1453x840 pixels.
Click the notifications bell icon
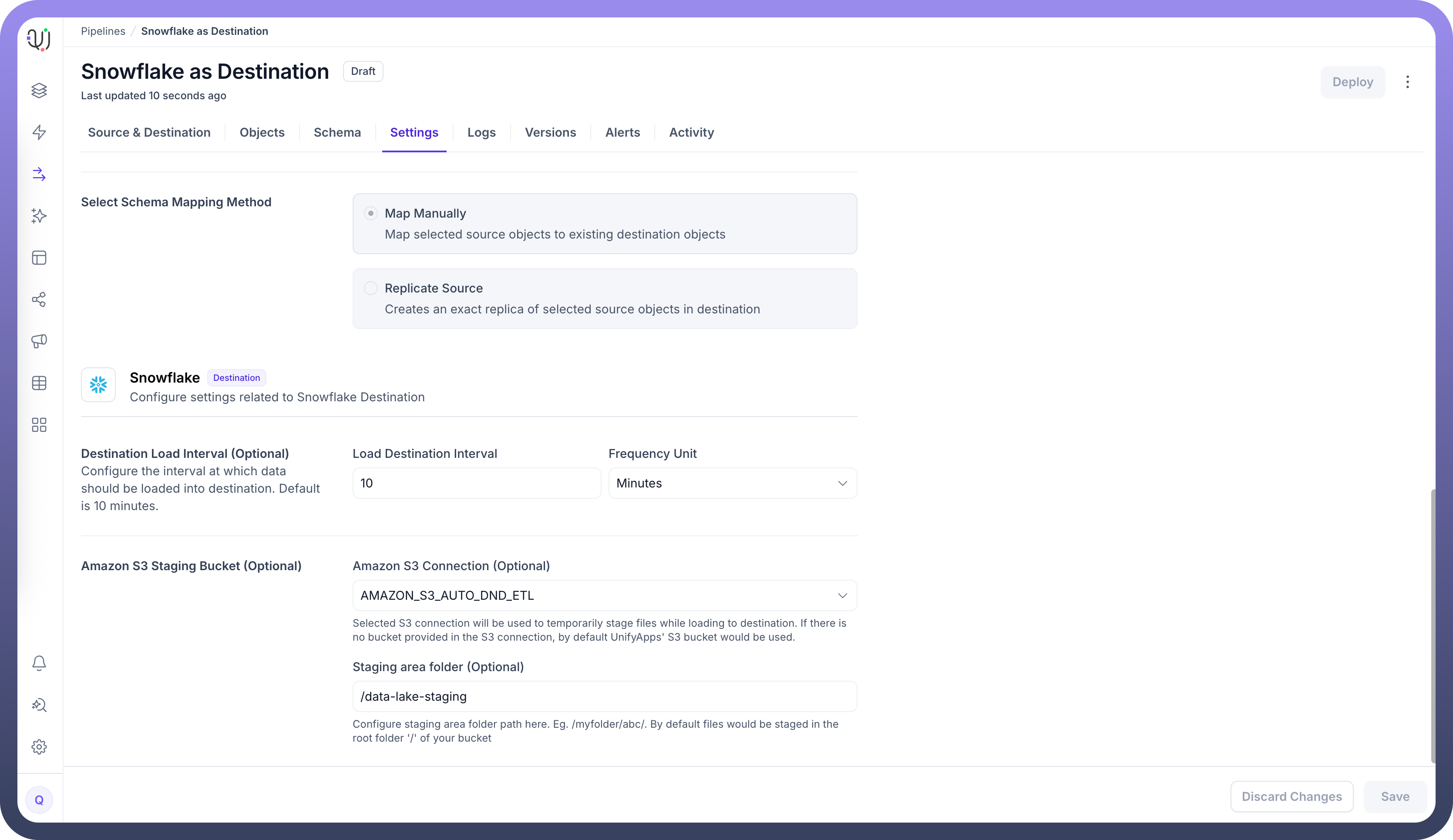tap(39, 663)
